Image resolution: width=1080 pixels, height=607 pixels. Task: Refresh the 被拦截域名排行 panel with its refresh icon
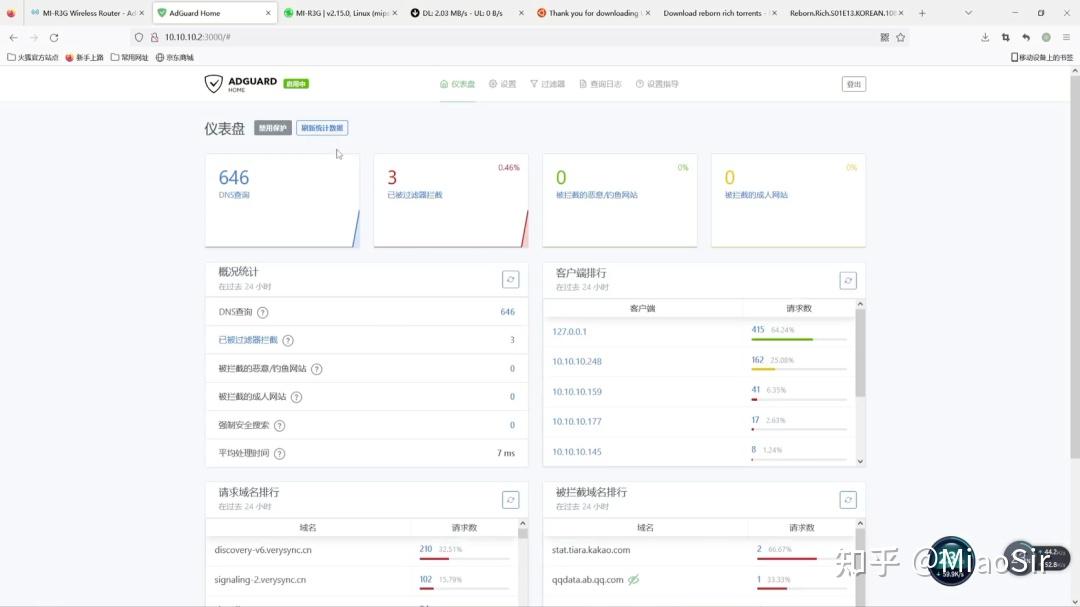click(x=848, y=500)
